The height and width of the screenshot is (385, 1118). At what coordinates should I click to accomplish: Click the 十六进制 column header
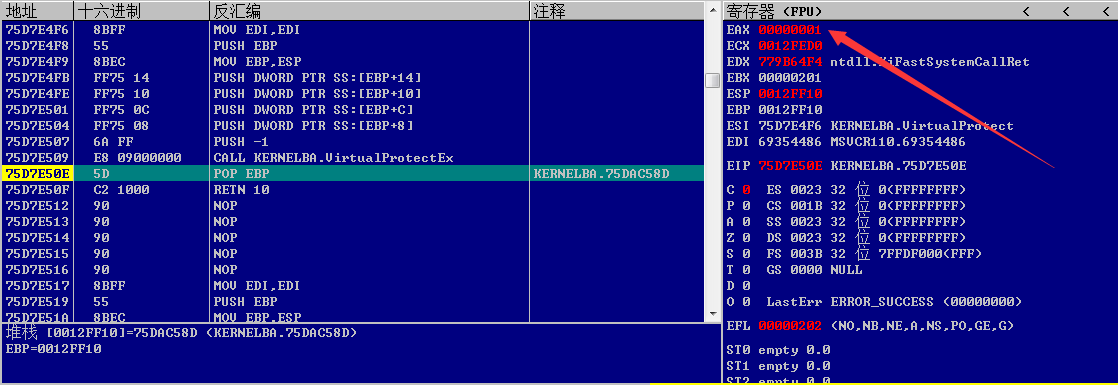coord(141,11)
